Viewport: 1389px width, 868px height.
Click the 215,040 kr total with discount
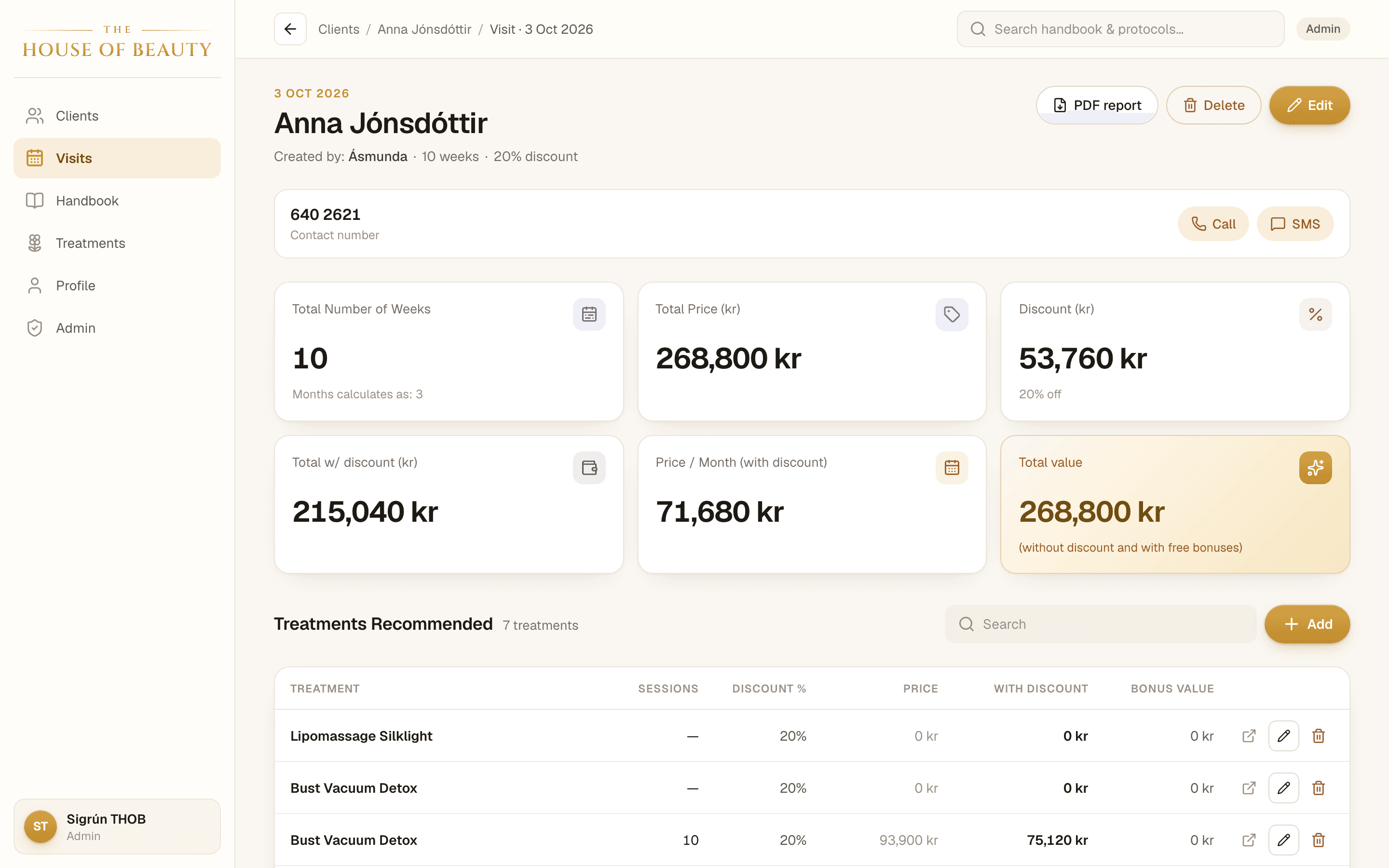(365, 512)
